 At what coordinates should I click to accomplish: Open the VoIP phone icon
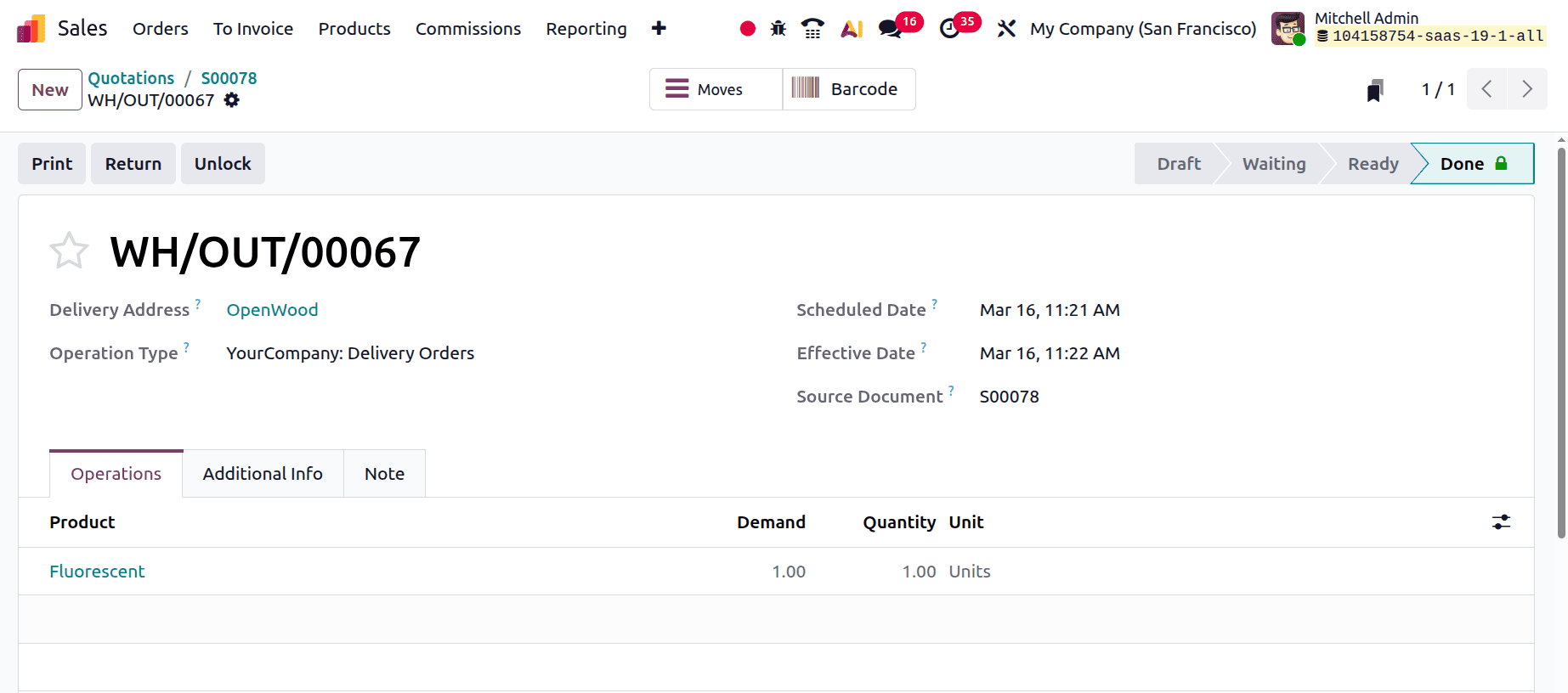click(812, 29)
